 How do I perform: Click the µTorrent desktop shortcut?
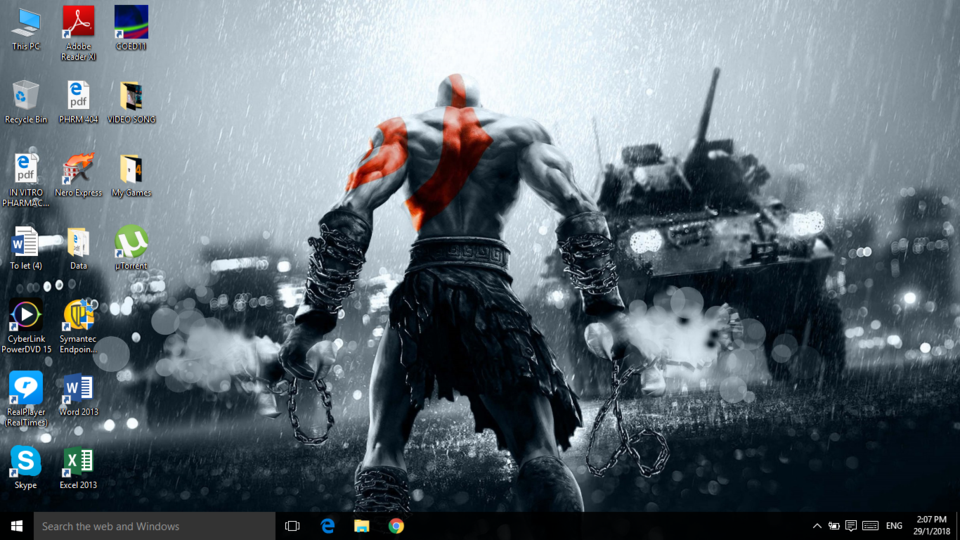131,247
